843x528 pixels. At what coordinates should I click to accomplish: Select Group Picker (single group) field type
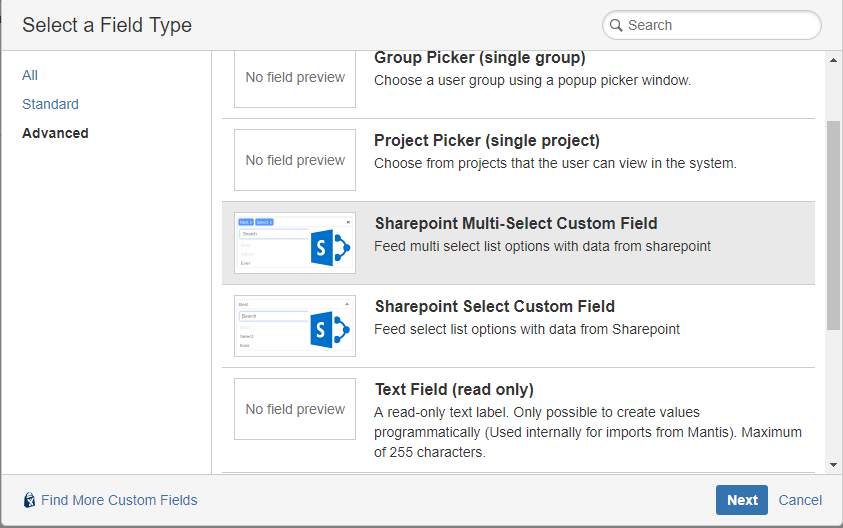479,58
